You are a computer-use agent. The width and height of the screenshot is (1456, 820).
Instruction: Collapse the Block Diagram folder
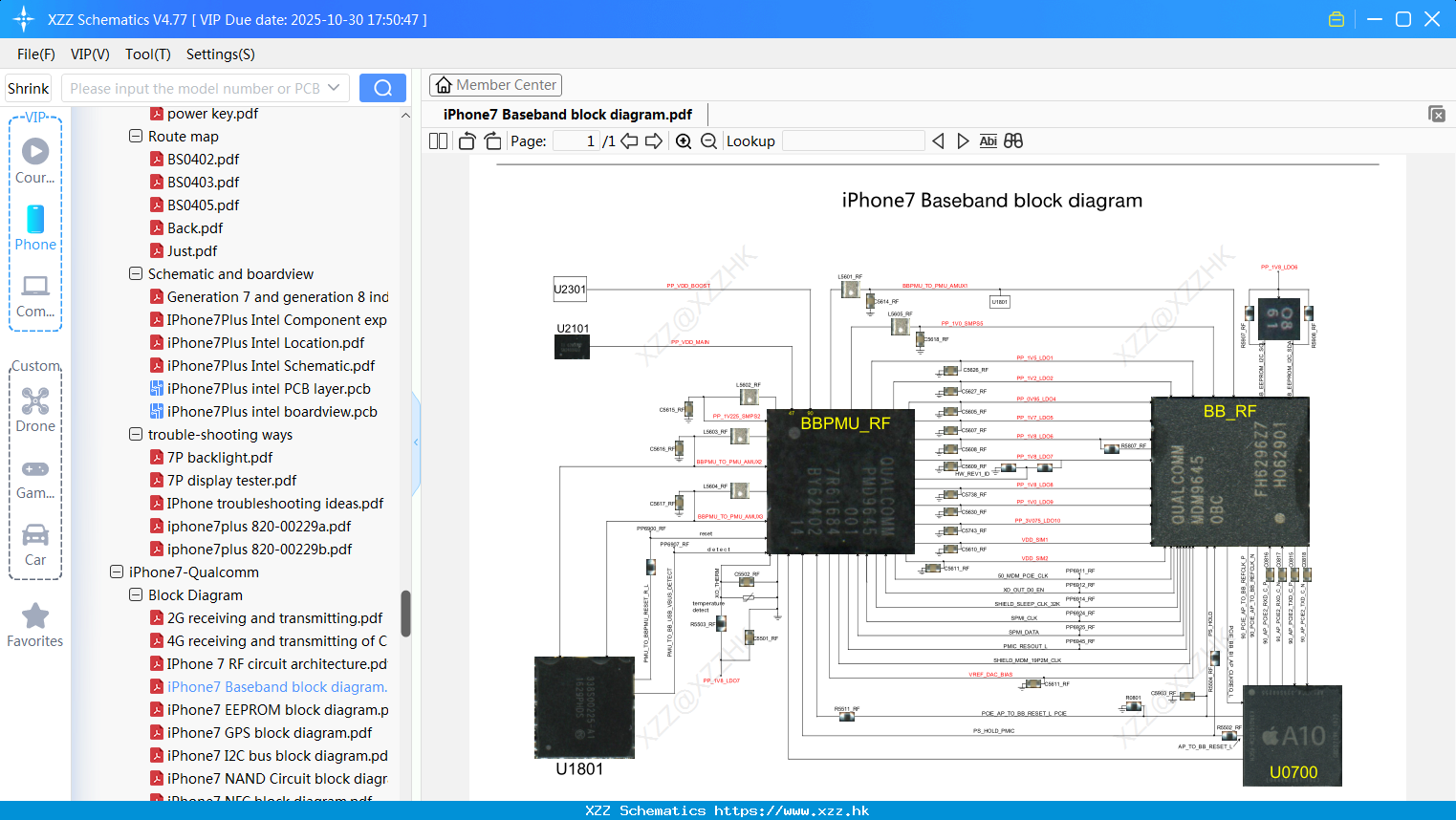pyautogui.click(x=136, y=595)
